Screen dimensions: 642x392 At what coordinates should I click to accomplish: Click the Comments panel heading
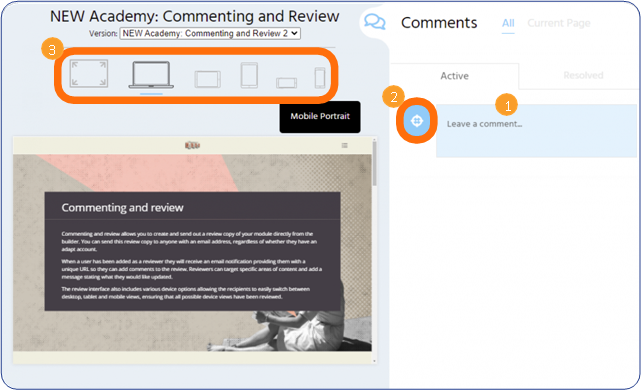(x=439, y=23)
